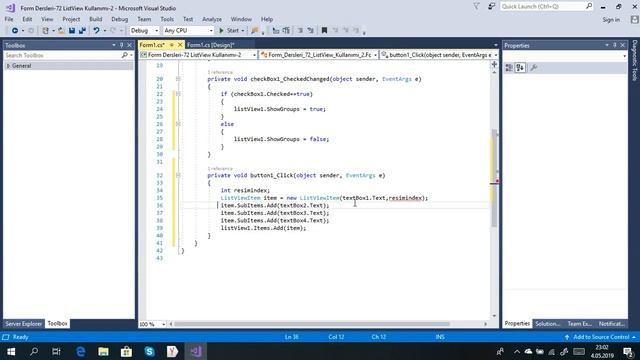This screenshot has width=640, height=360.
Task: Click the Property Pages wrench icon
Action: (533, 68)
